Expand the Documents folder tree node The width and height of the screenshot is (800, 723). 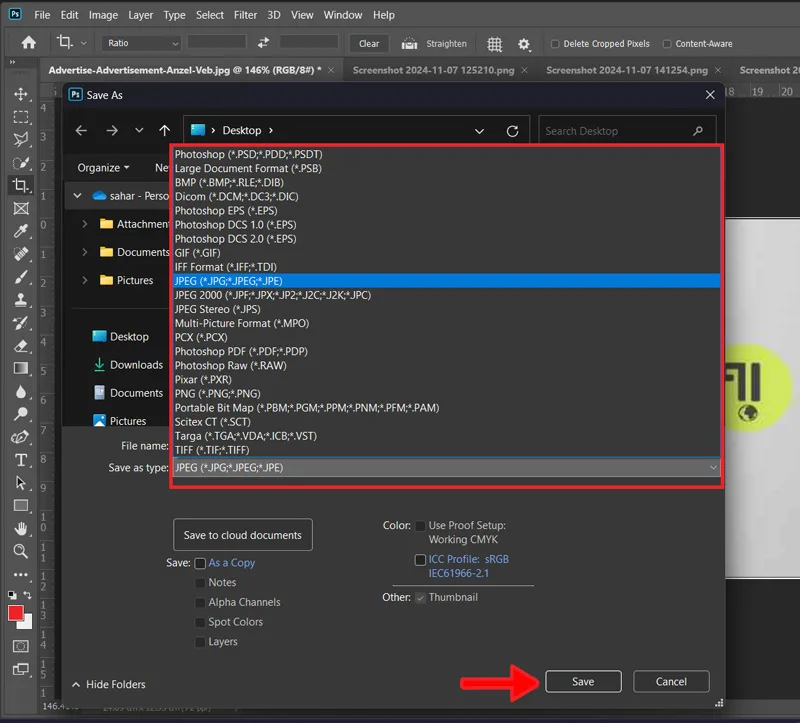[85, 252]
